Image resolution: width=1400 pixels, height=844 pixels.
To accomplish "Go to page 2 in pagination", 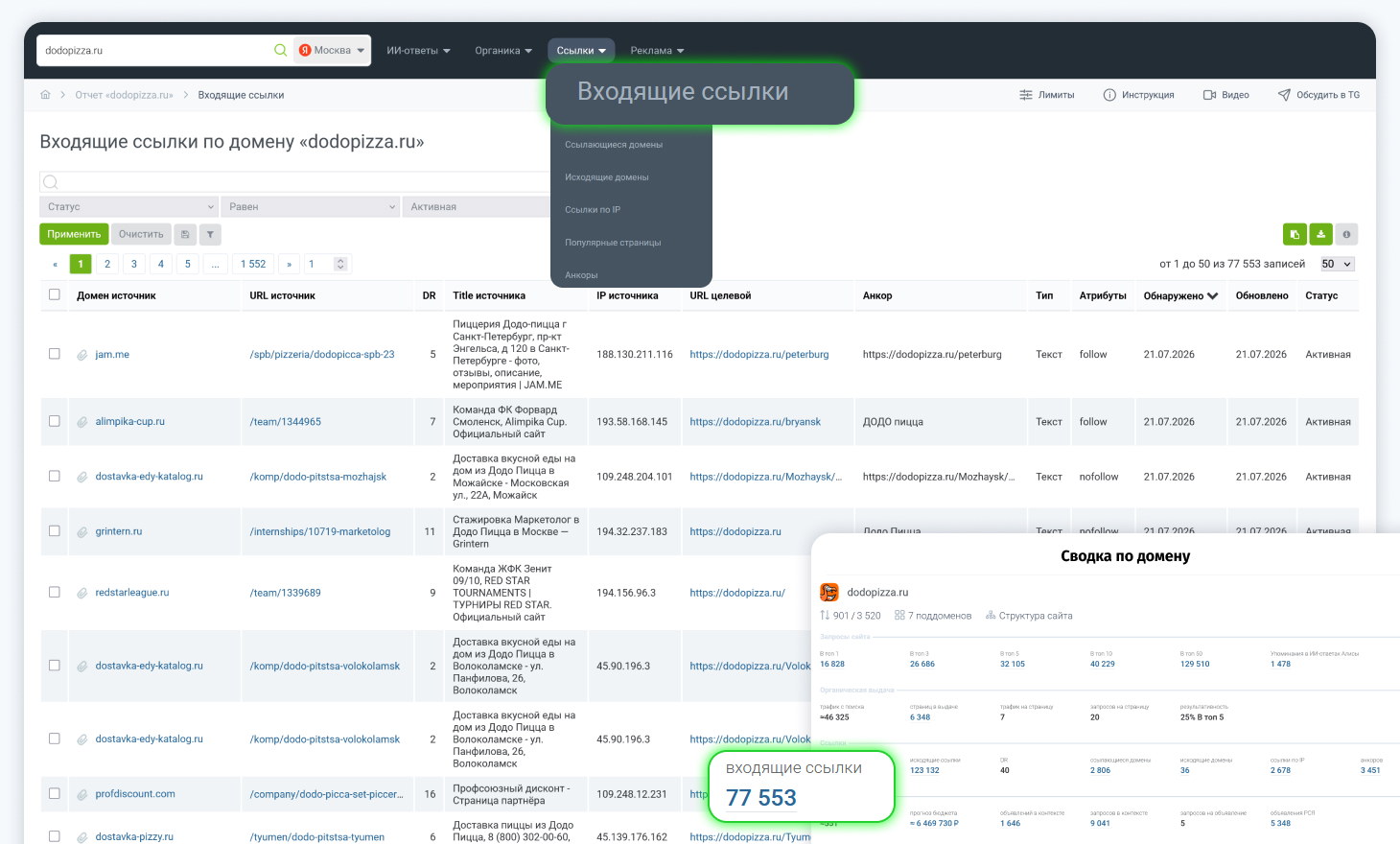I will [x=107, y=264].
